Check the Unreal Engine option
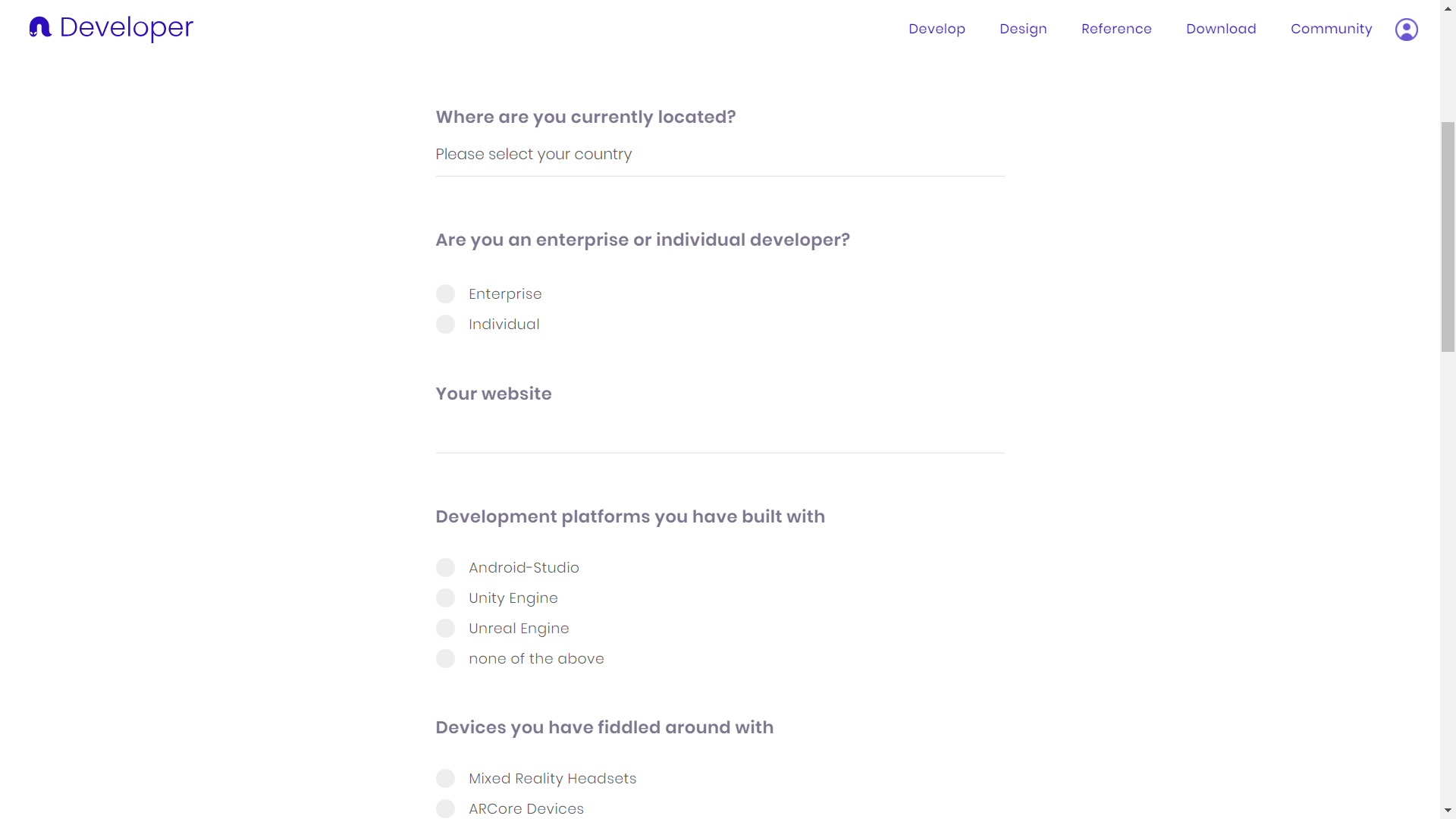The image size is (1456, 819). (x=446, y=629)
